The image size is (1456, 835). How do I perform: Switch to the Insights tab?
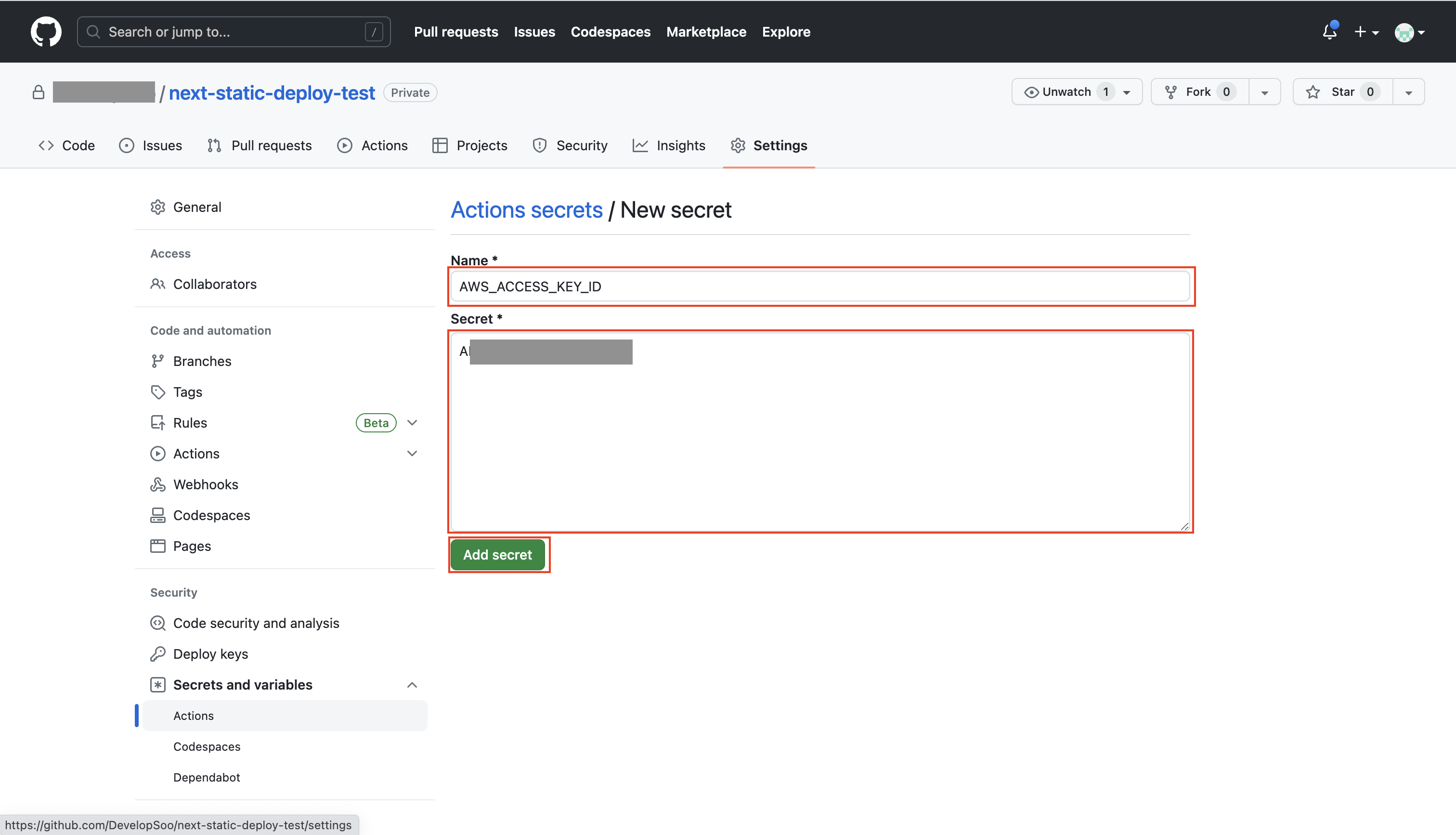[669, 145]
